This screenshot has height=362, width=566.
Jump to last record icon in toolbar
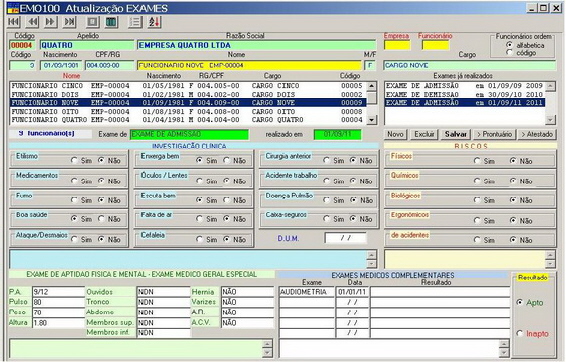(69, 22)
